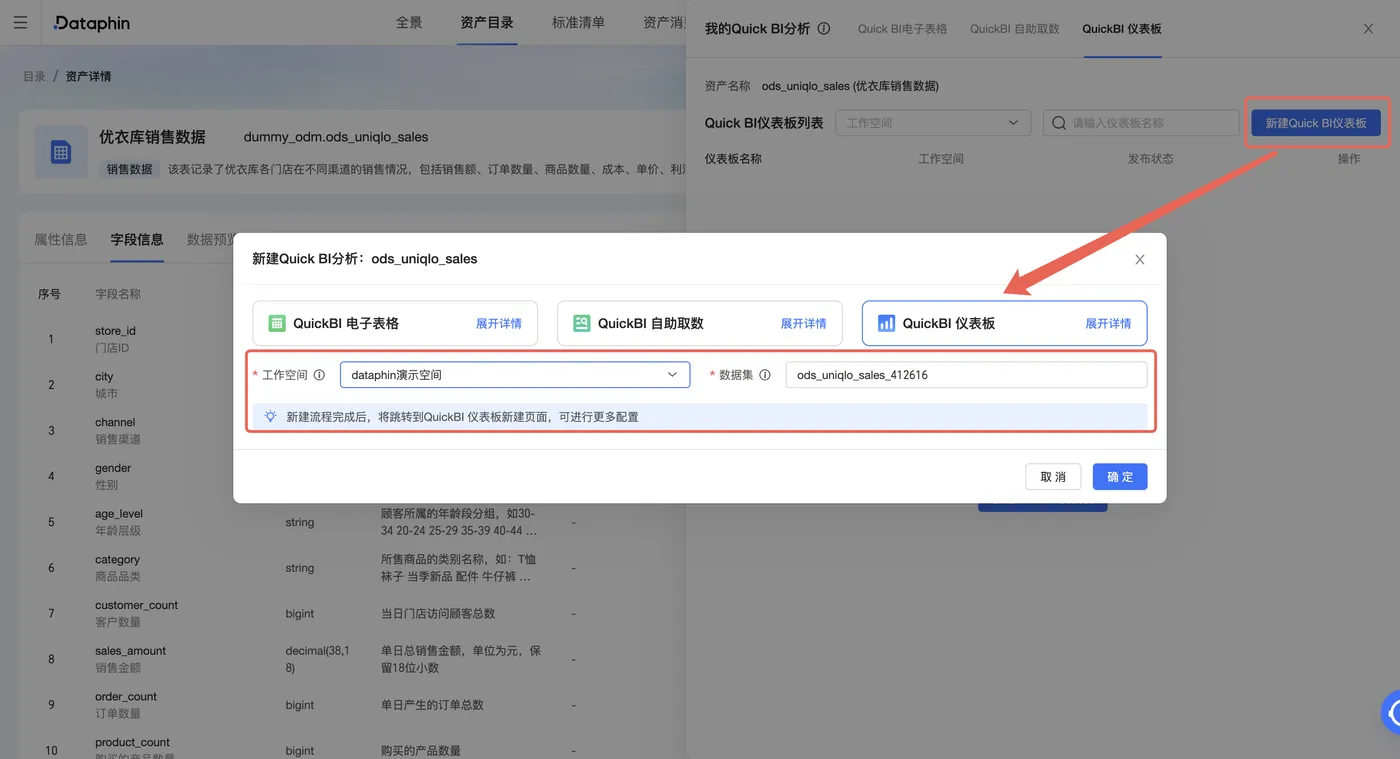
Task: Click the 当日门店访问顾客总数 description
Action: 438,613
